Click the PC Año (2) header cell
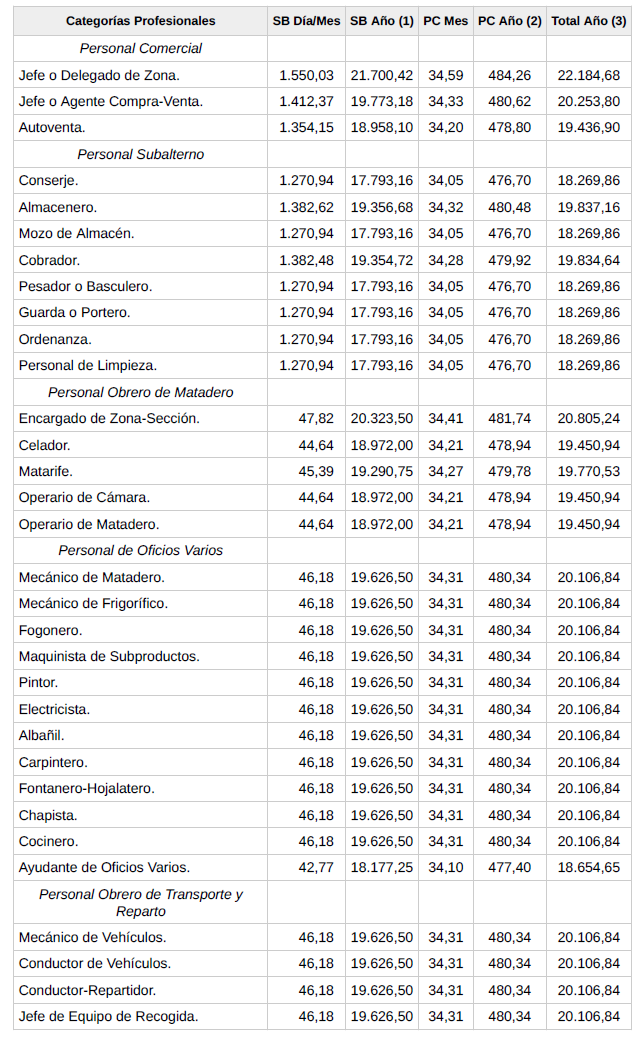 (x=509, y=21)
